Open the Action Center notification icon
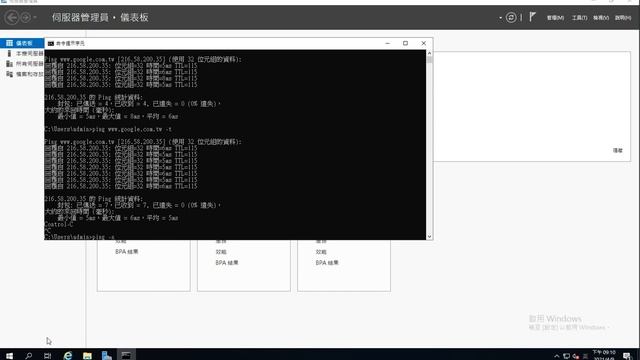This screenshot has width=640, height=360. [627, 356]
